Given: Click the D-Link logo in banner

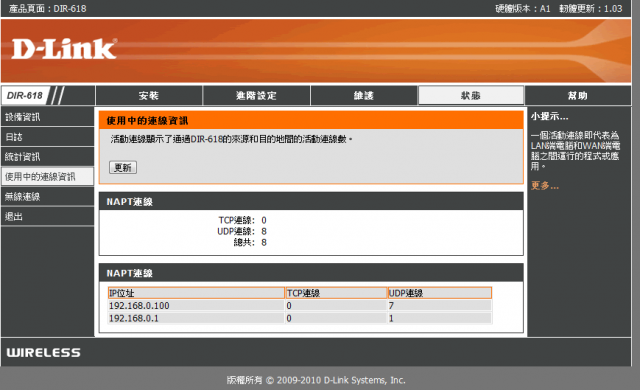Looking at the screenshot, I should pyautogui.click(x=64, y=49).
